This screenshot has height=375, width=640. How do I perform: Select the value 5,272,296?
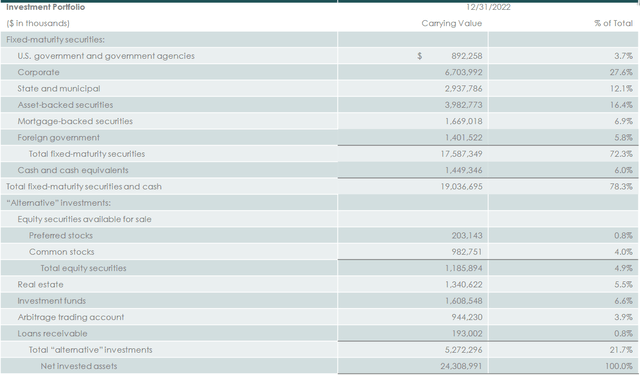click(463, 350)
